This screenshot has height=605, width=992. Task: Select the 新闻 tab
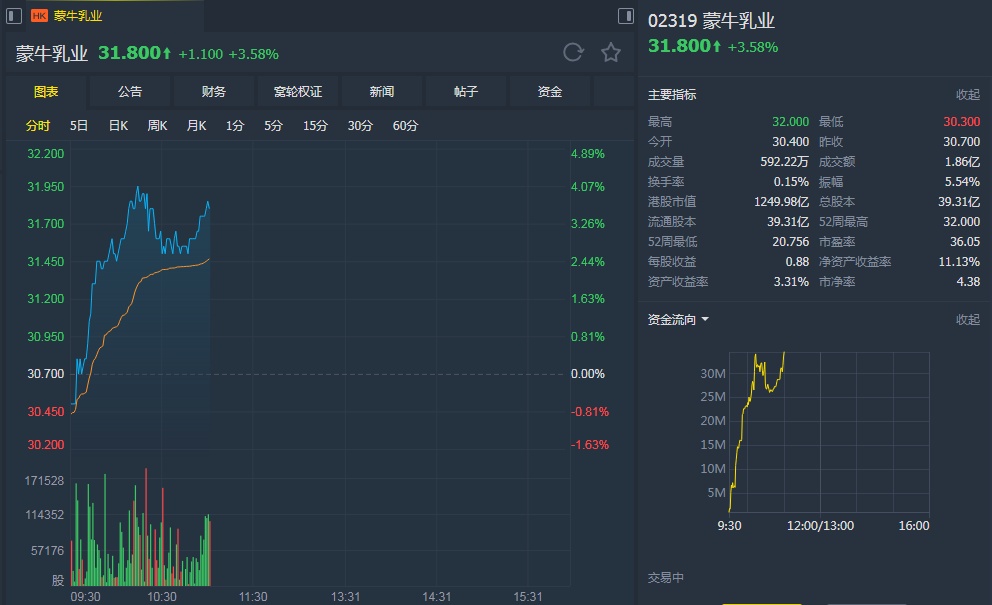382,92
